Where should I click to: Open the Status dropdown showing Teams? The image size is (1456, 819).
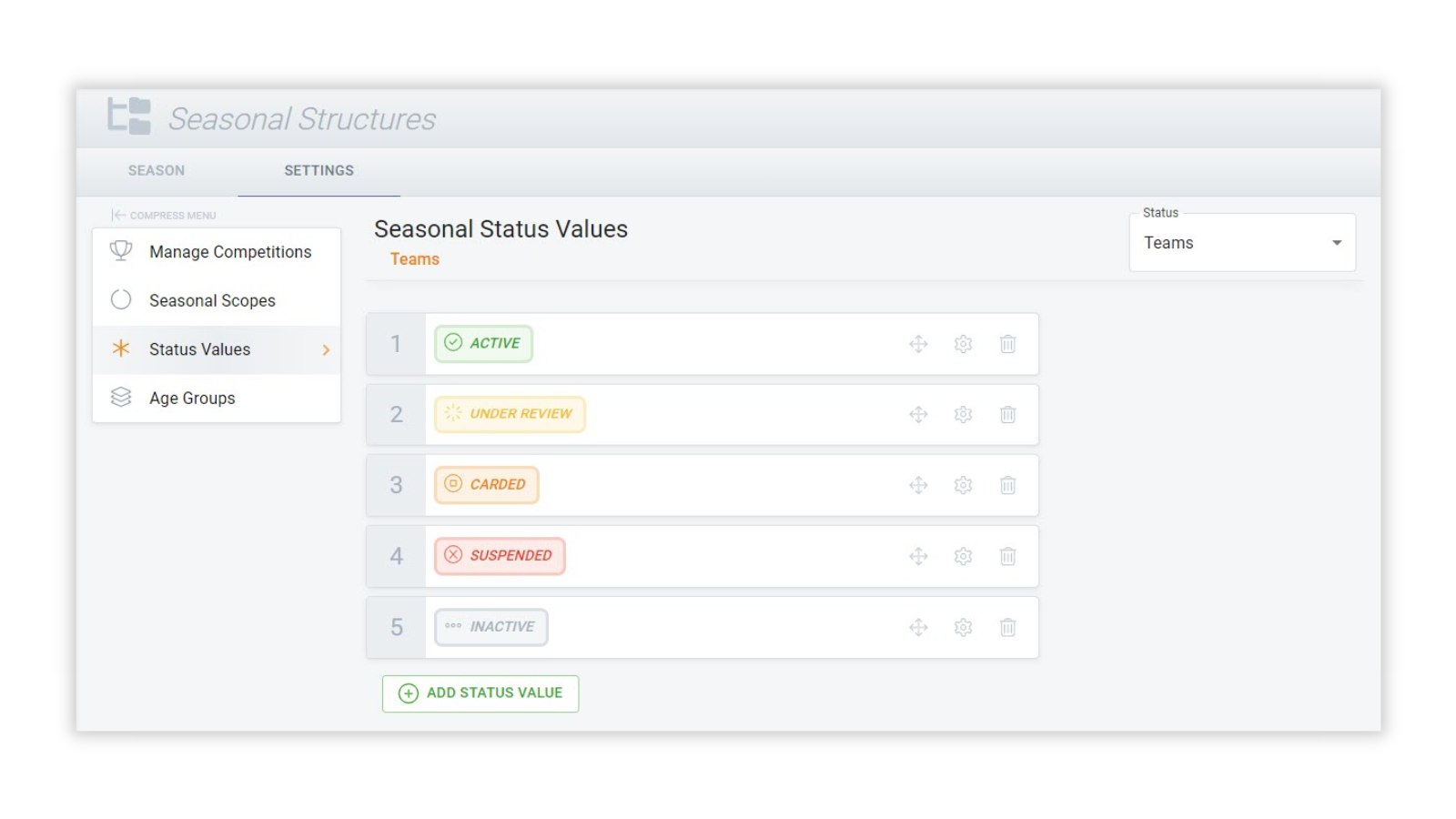click(x=1241, y=243)
